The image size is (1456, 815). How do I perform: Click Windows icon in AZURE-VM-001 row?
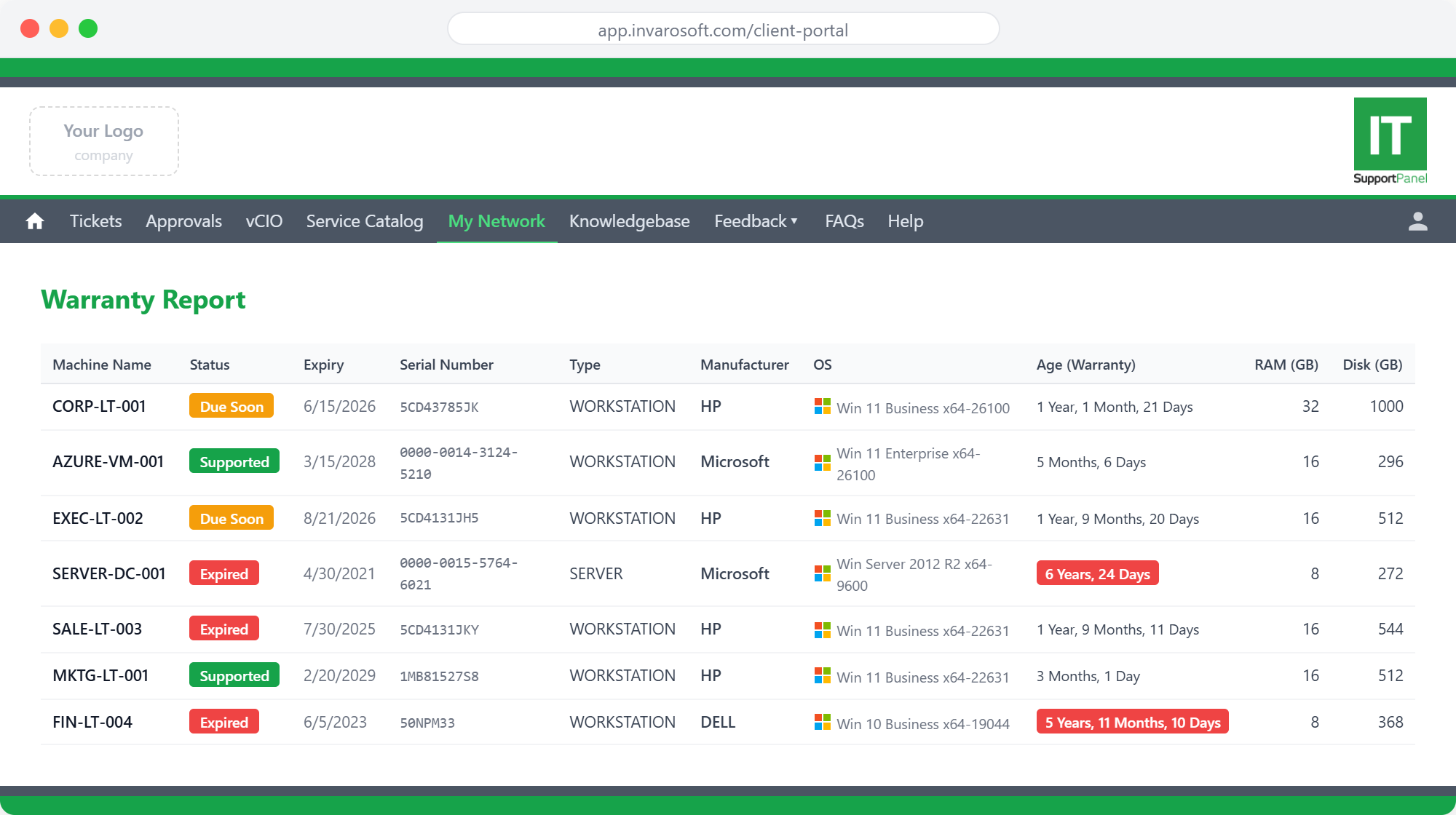click(x=823, y=463)
